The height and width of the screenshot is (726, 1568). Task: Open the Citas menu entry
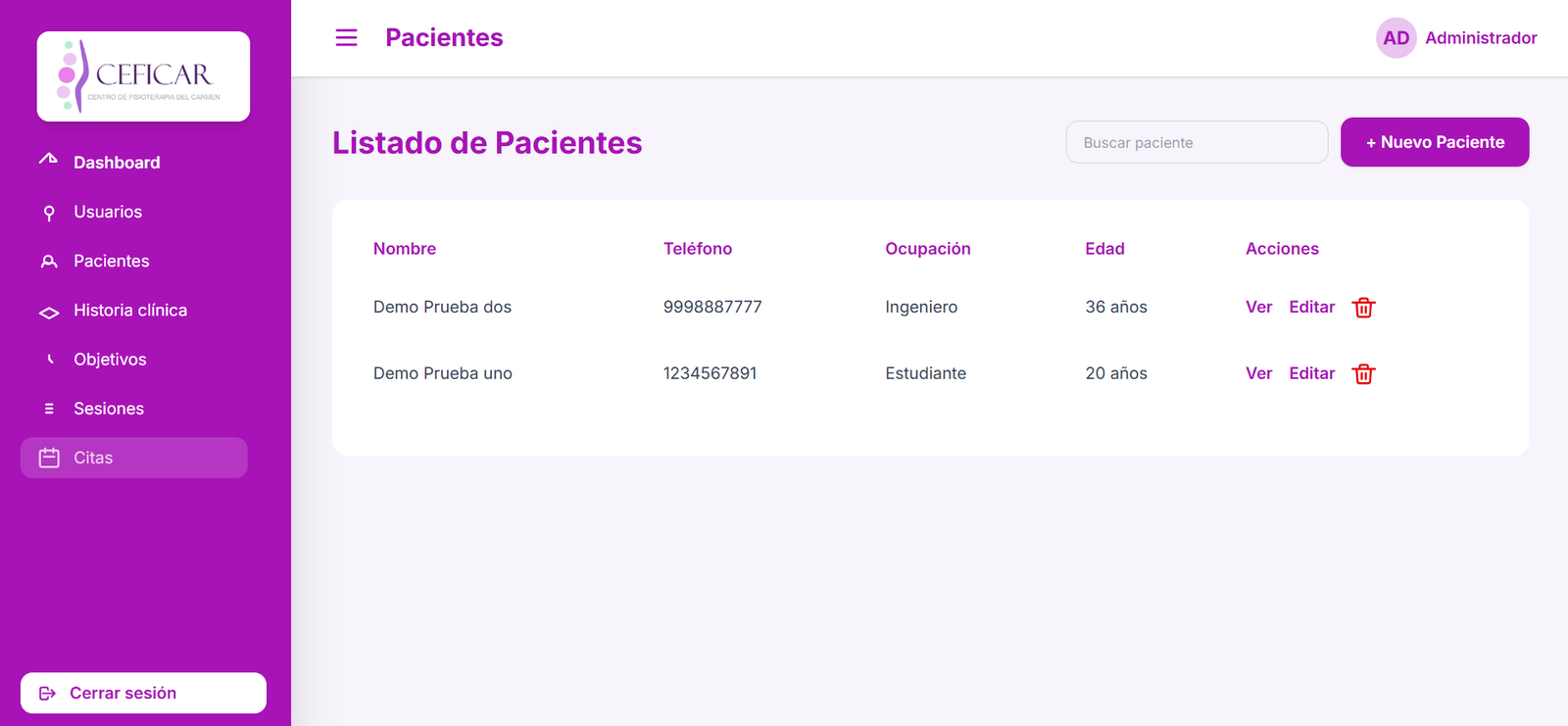tap(134, 458)
